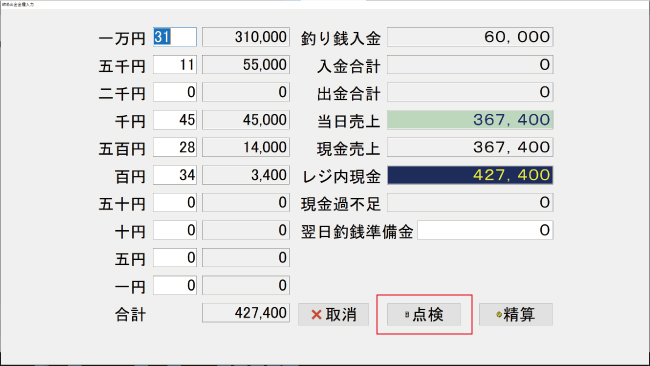This screenshot has height=366, width=650.
Task: Select the 百円 count input field
Action: 175,175
